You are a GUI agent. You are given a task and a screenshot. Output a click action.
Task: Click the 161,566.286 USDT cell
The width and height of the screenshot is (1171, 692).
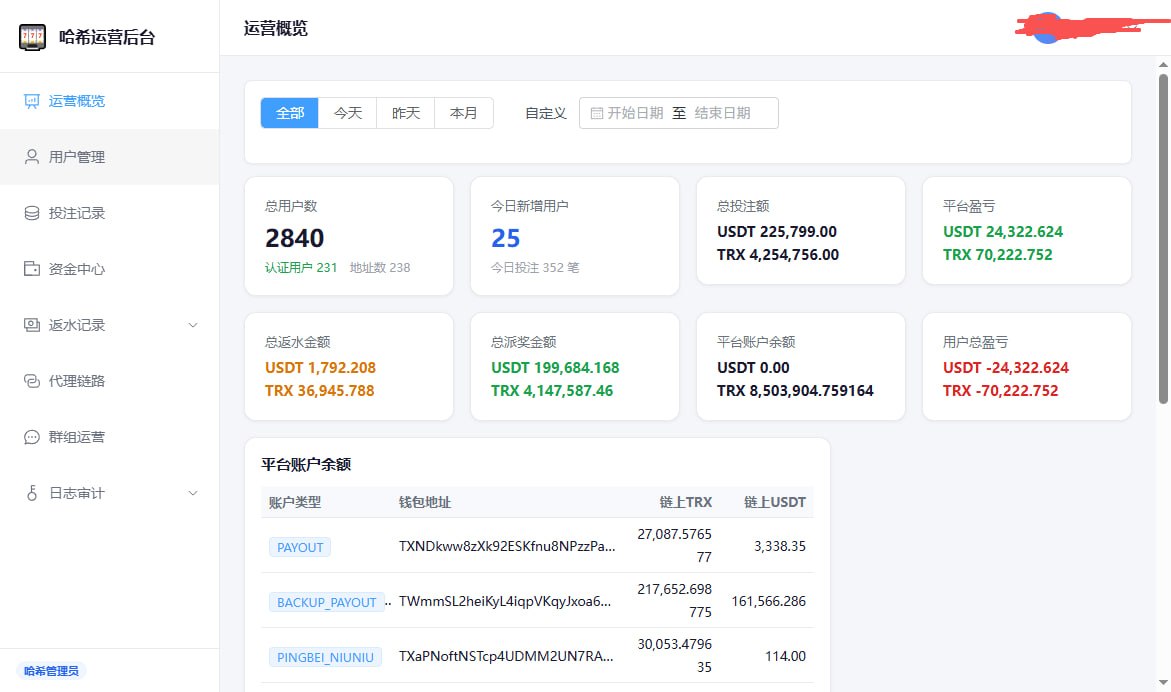click(768, 601)
